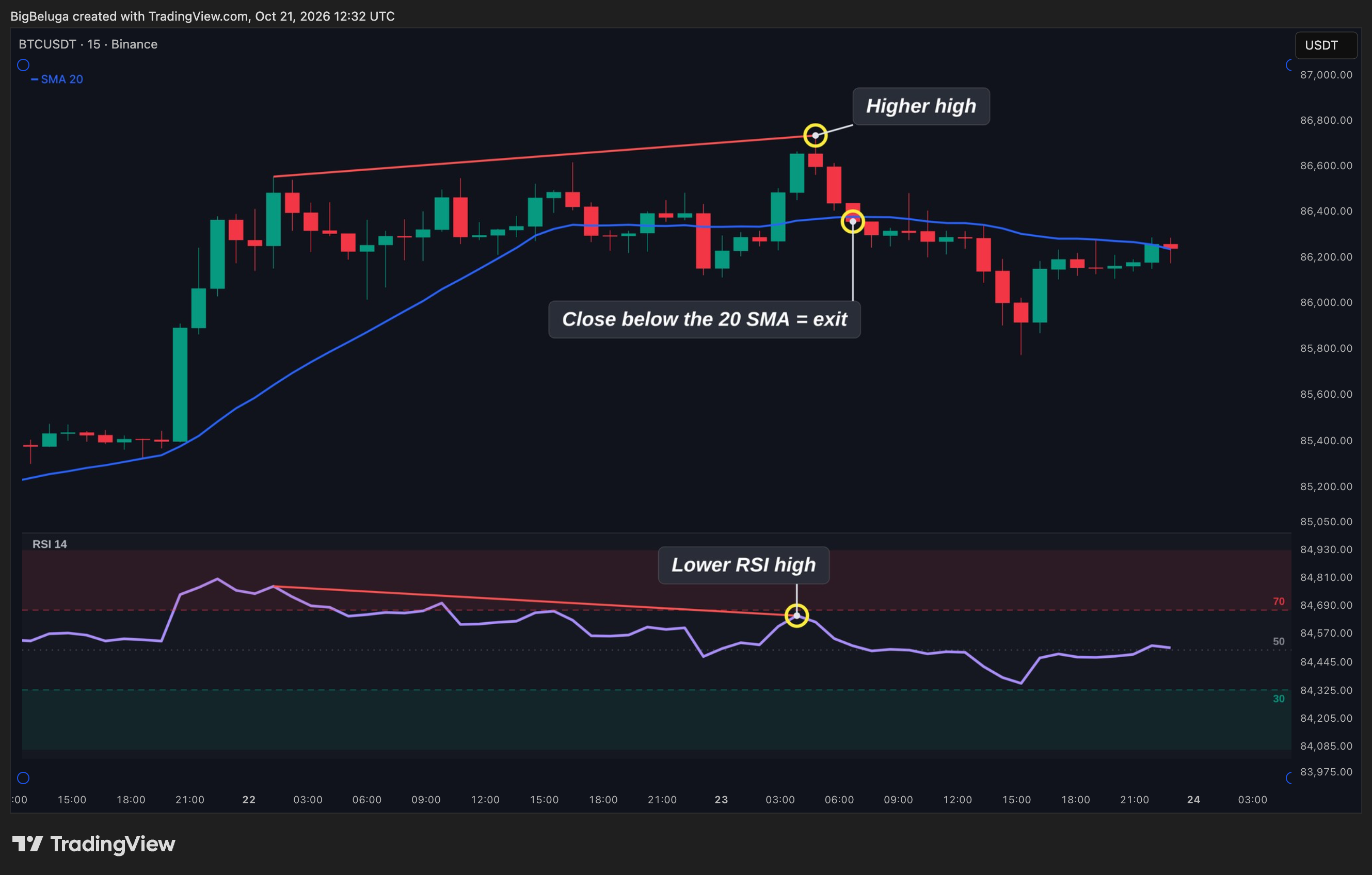This screenshot has height=875, width=1372.
Task: Click the yellow circle marker on the RSI line
Action: point(796,615)
